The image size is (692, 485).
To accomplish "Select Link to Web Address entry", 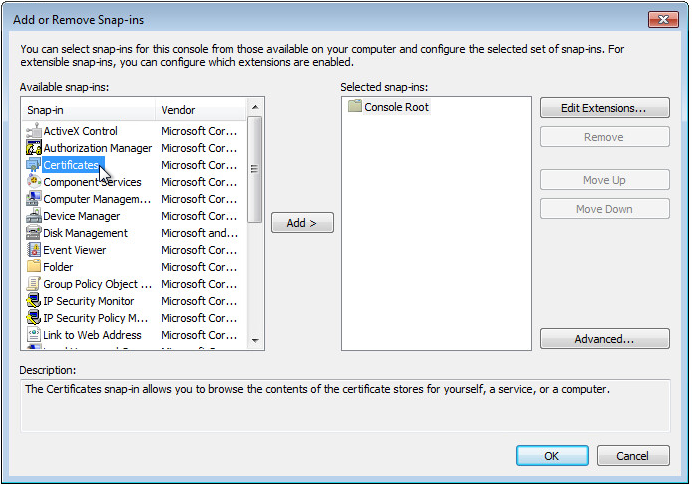I will pos(92,335).
